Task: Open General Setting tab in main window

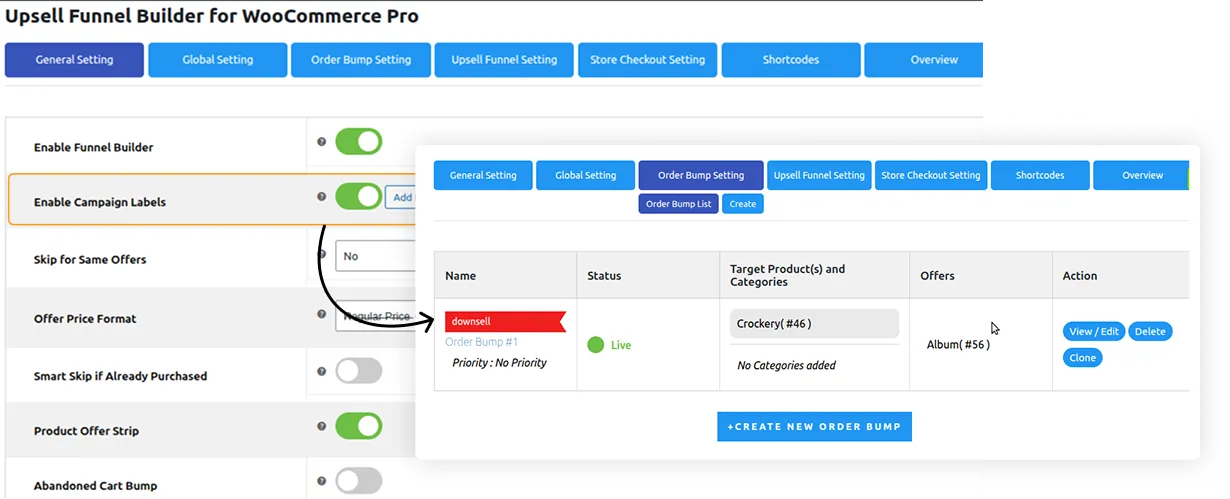Action: (74, 60)
